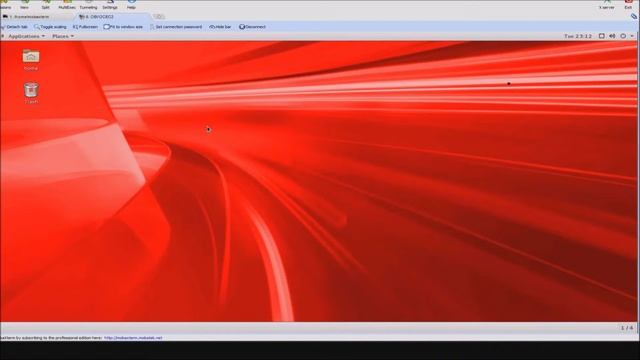Open a new session tab
Screen dimensions: 640x360
[159, 17]
